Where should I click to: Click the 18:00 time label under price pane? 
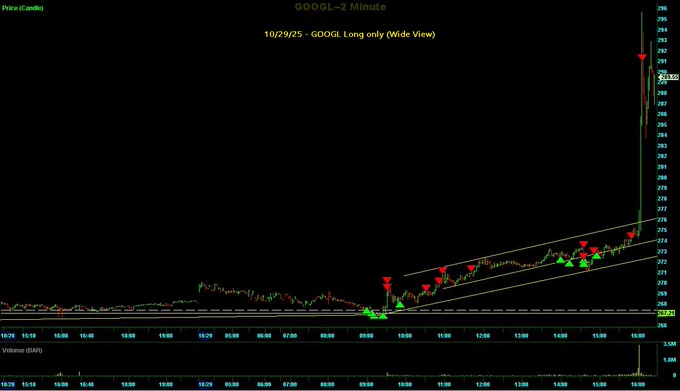click(128, 336)
